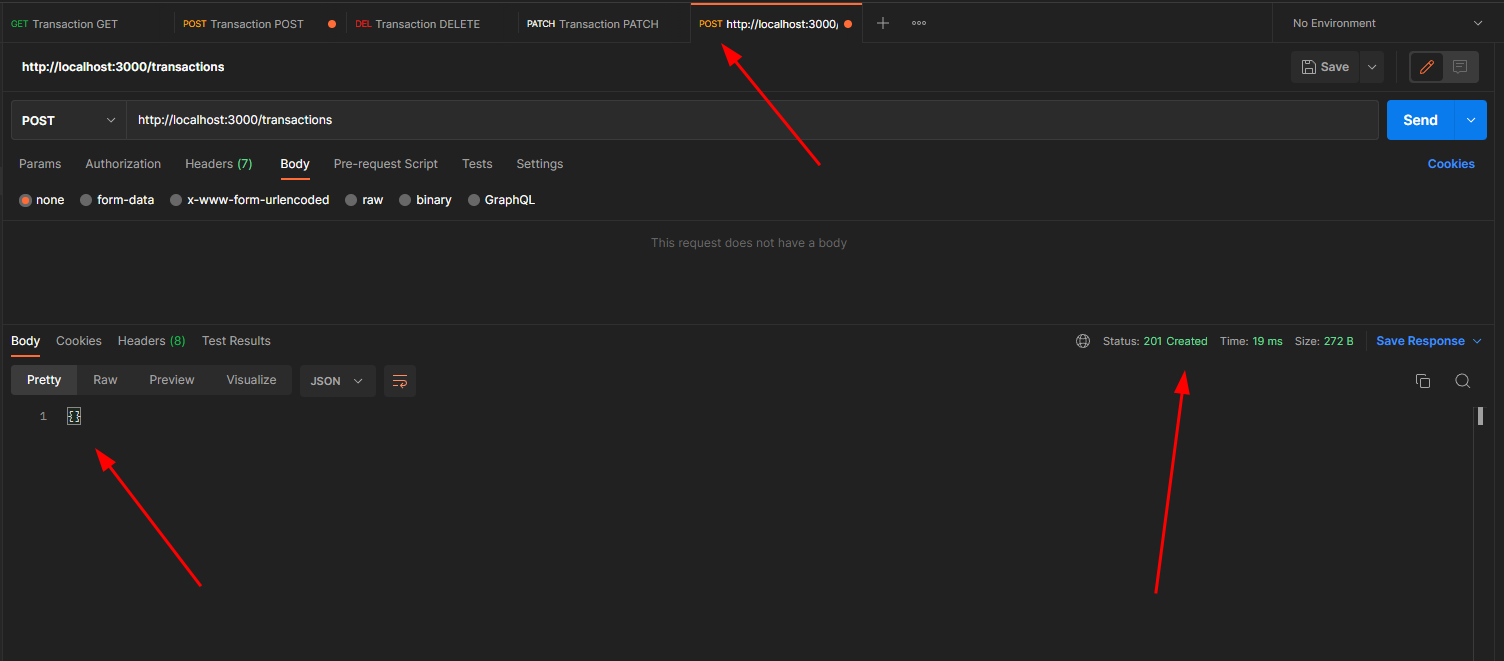The image size is (1504, 661).
Task: Open the request Params tab
Action: pyautogui.click(x=40, y=164)
